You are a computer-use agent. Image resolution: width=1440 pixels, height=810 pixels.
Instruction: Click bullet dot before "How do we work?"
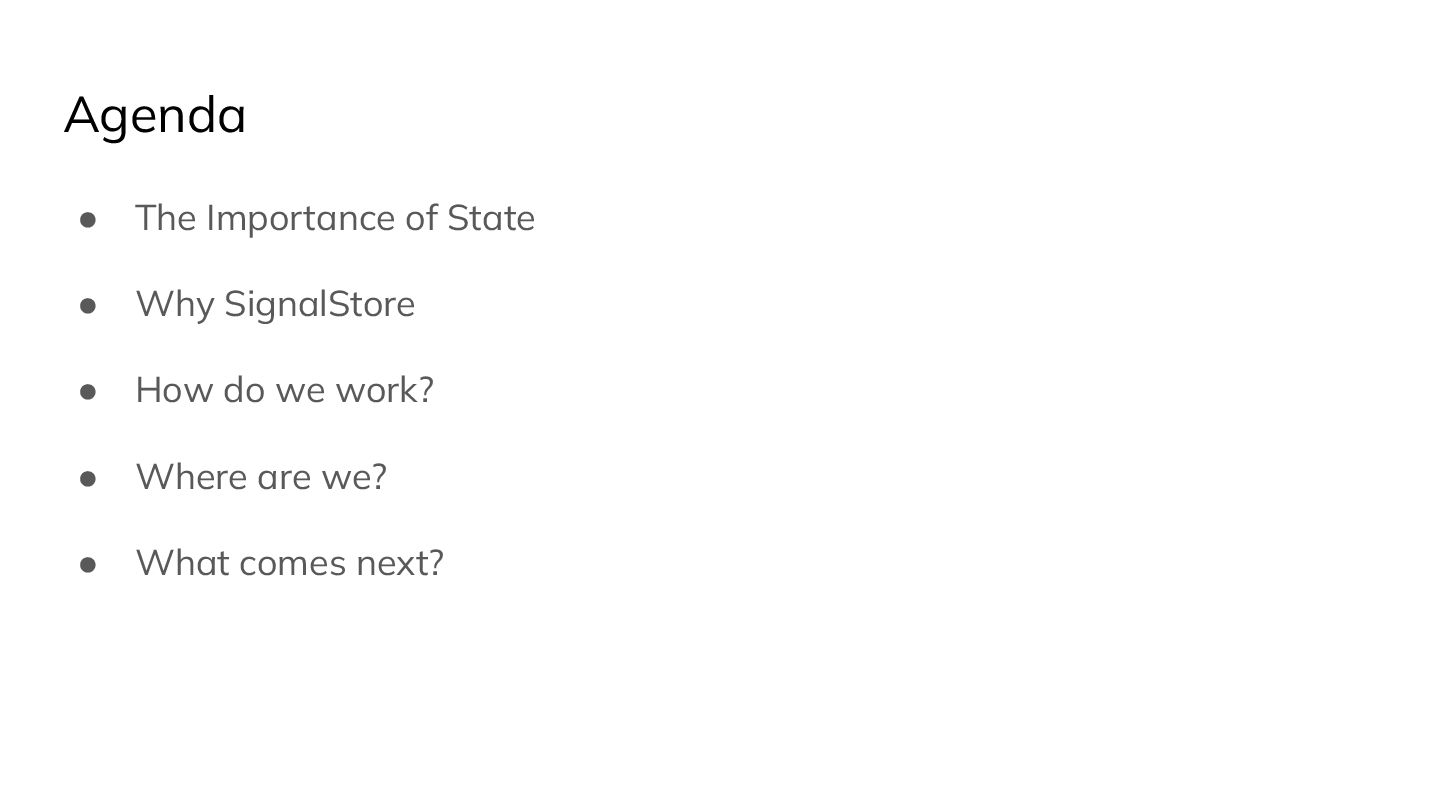pos(88,391)
